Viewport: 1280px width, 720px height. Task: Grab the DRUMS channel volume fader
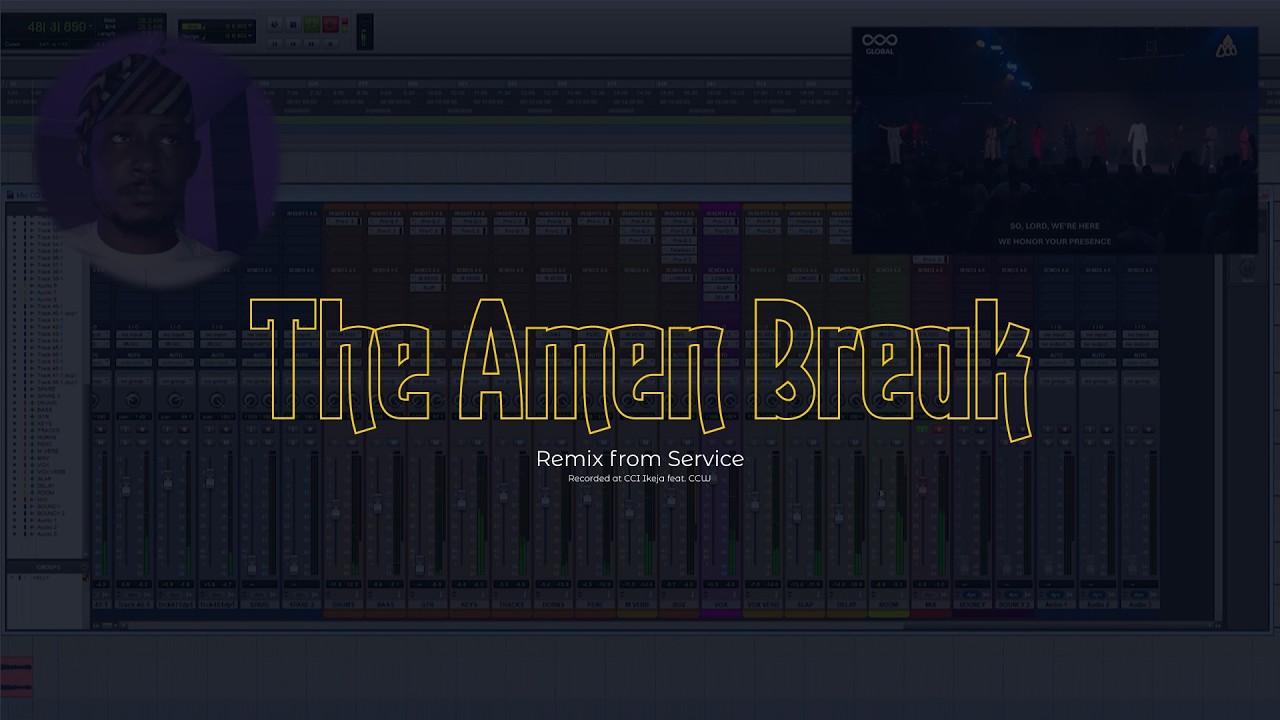(335, 510)
